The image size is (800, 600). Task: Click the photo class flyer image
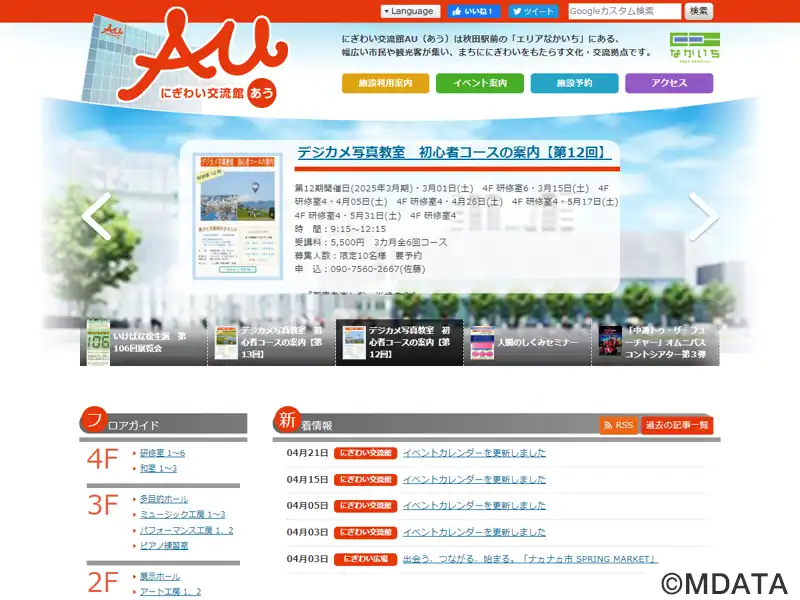coord(238,216)
